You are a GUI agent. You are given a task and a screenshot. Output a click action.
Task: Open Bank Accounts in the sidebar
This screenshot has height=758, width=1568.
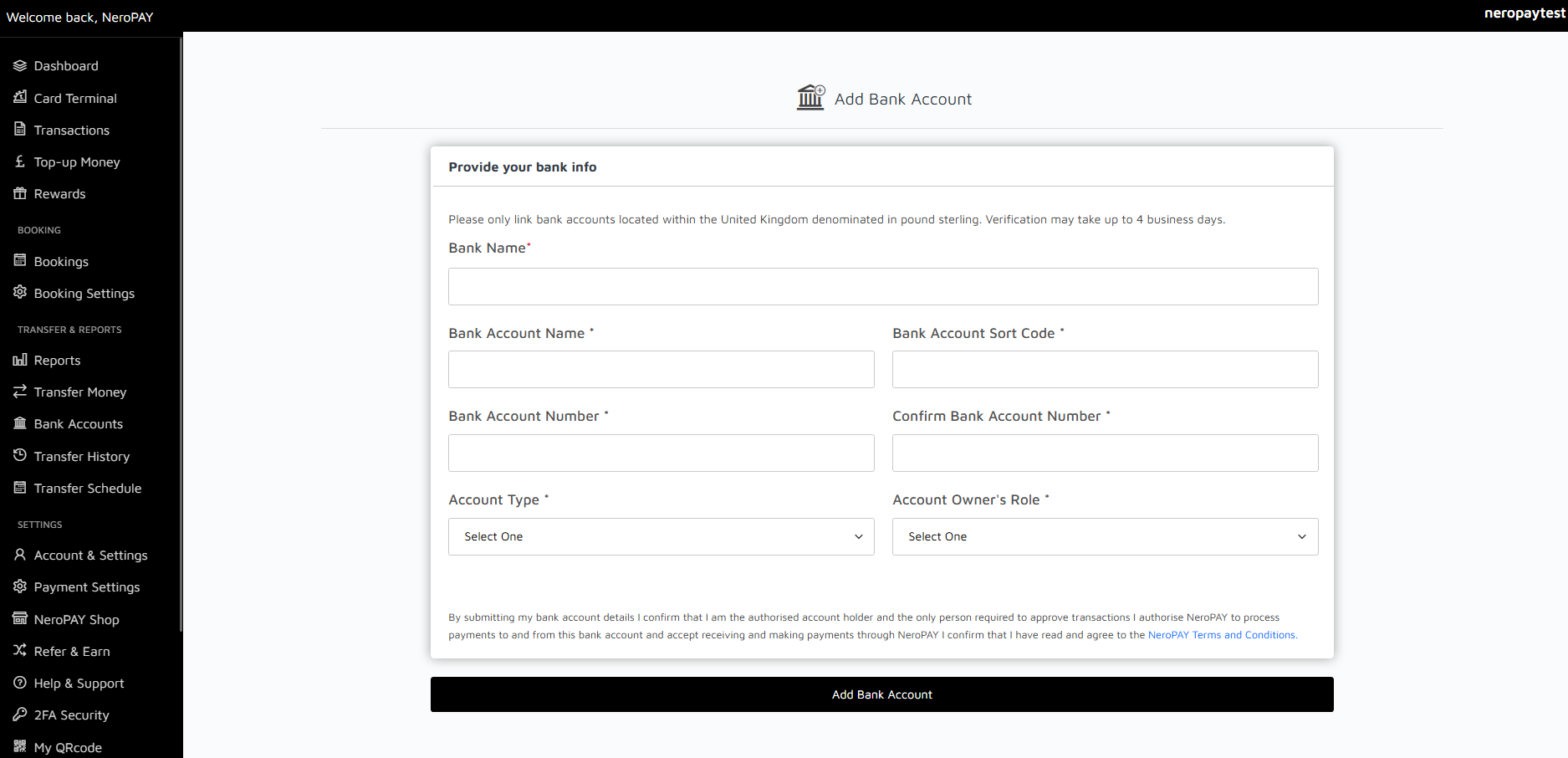click(78, 424)
